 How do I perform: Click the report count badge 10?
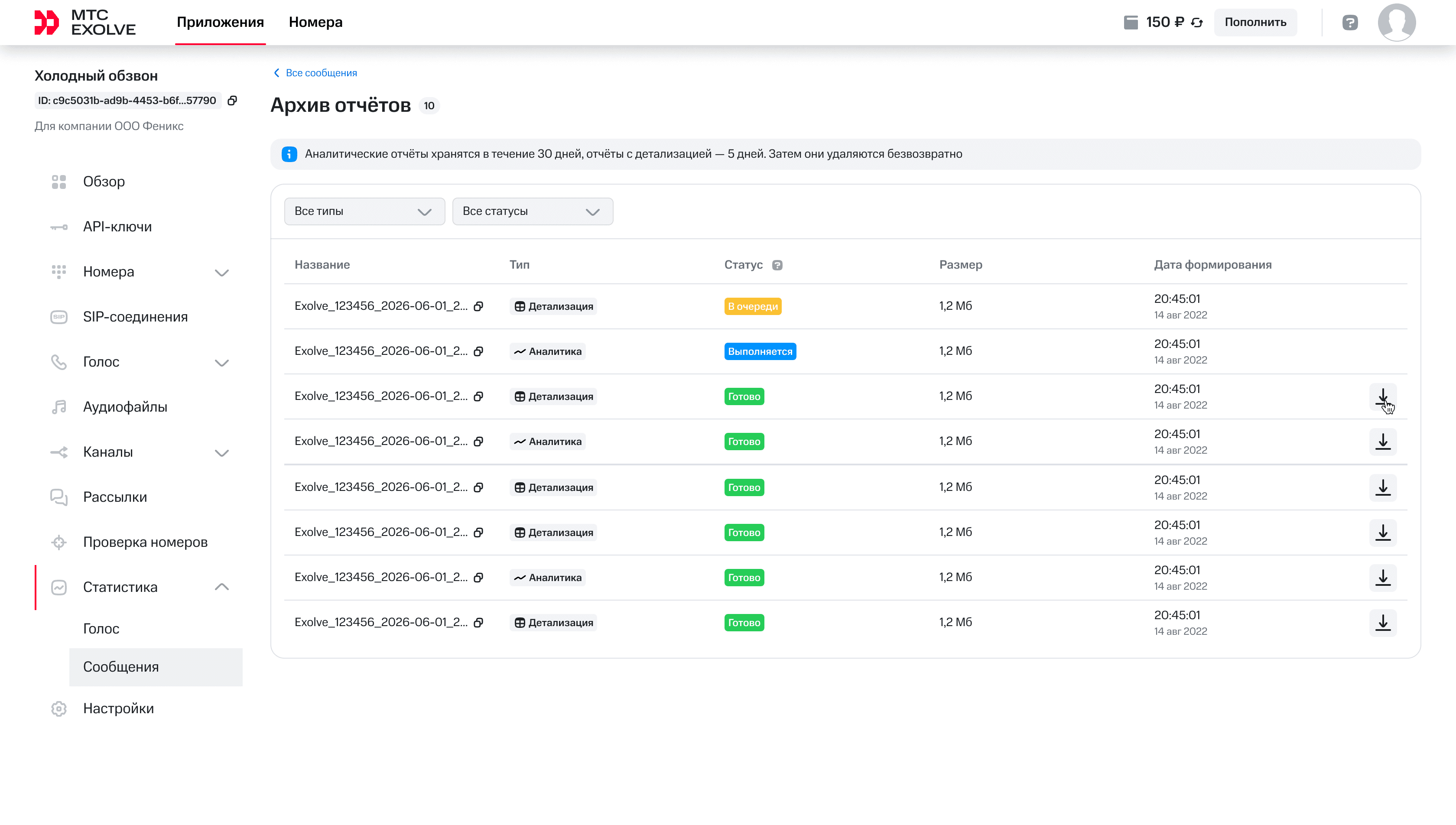[429, 106]
